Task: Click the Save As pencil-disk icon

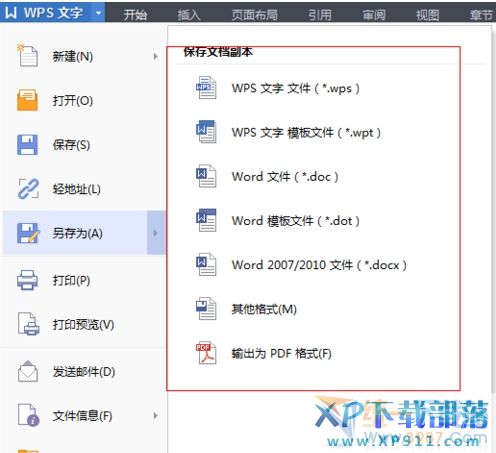Action: 28,233
